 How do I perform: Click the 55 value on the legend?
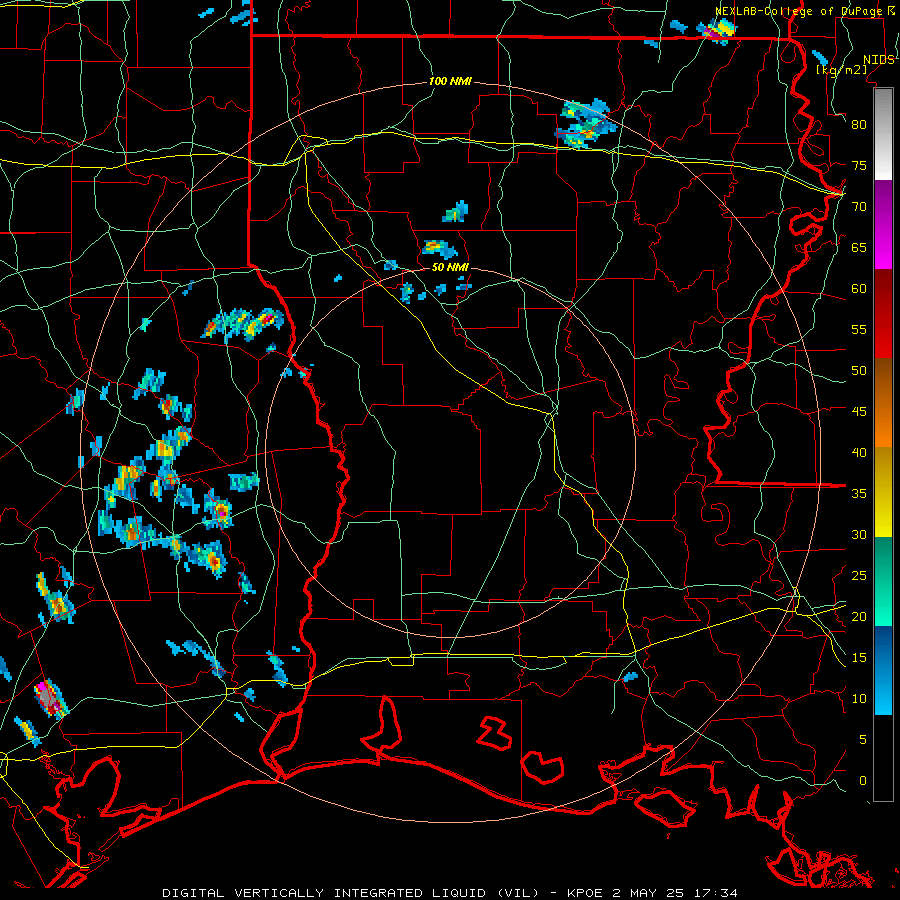pyautogui.click(x=859, y=329)
